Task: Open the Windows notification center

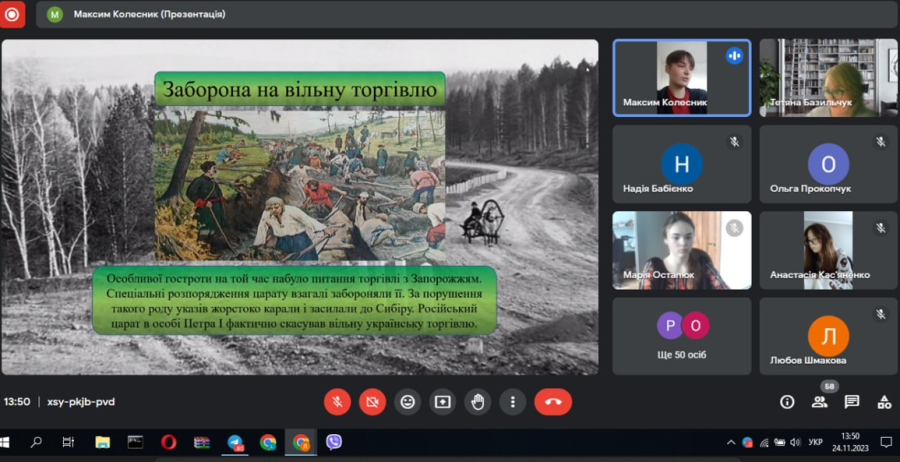Action: pos(888,442)
